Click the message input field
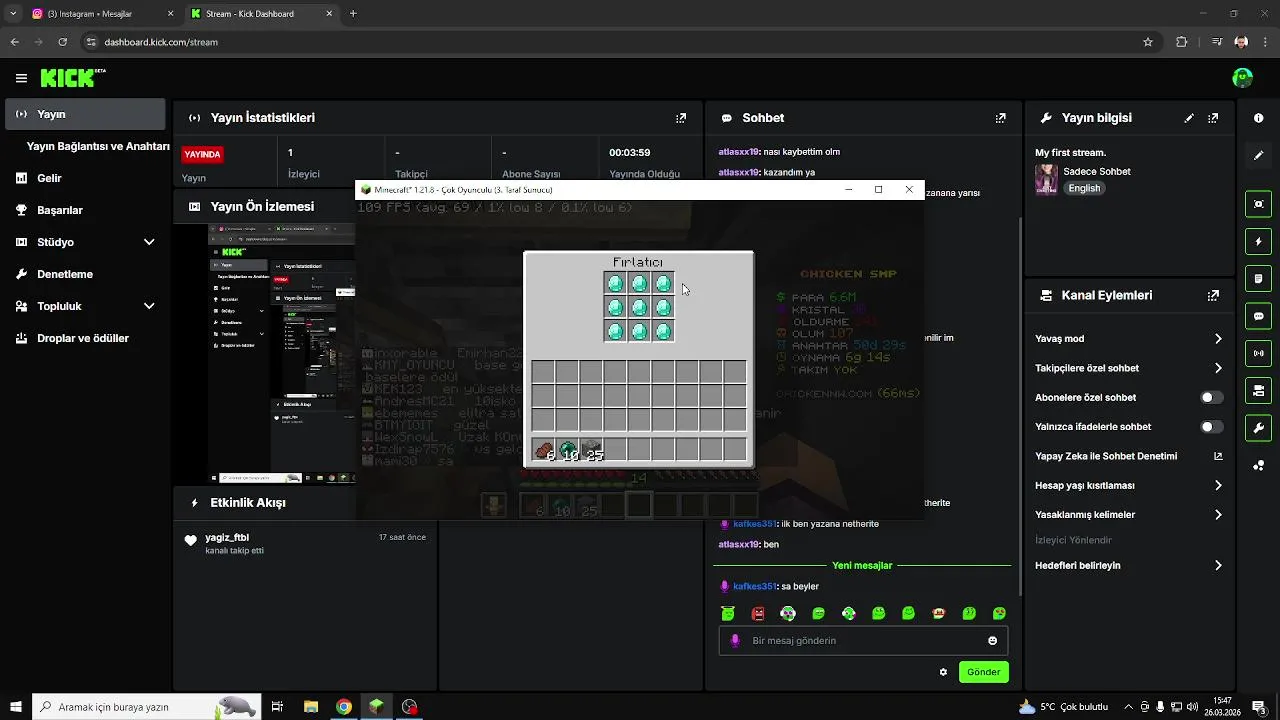Screen dimensions: 1280x720 coord(863,641)
